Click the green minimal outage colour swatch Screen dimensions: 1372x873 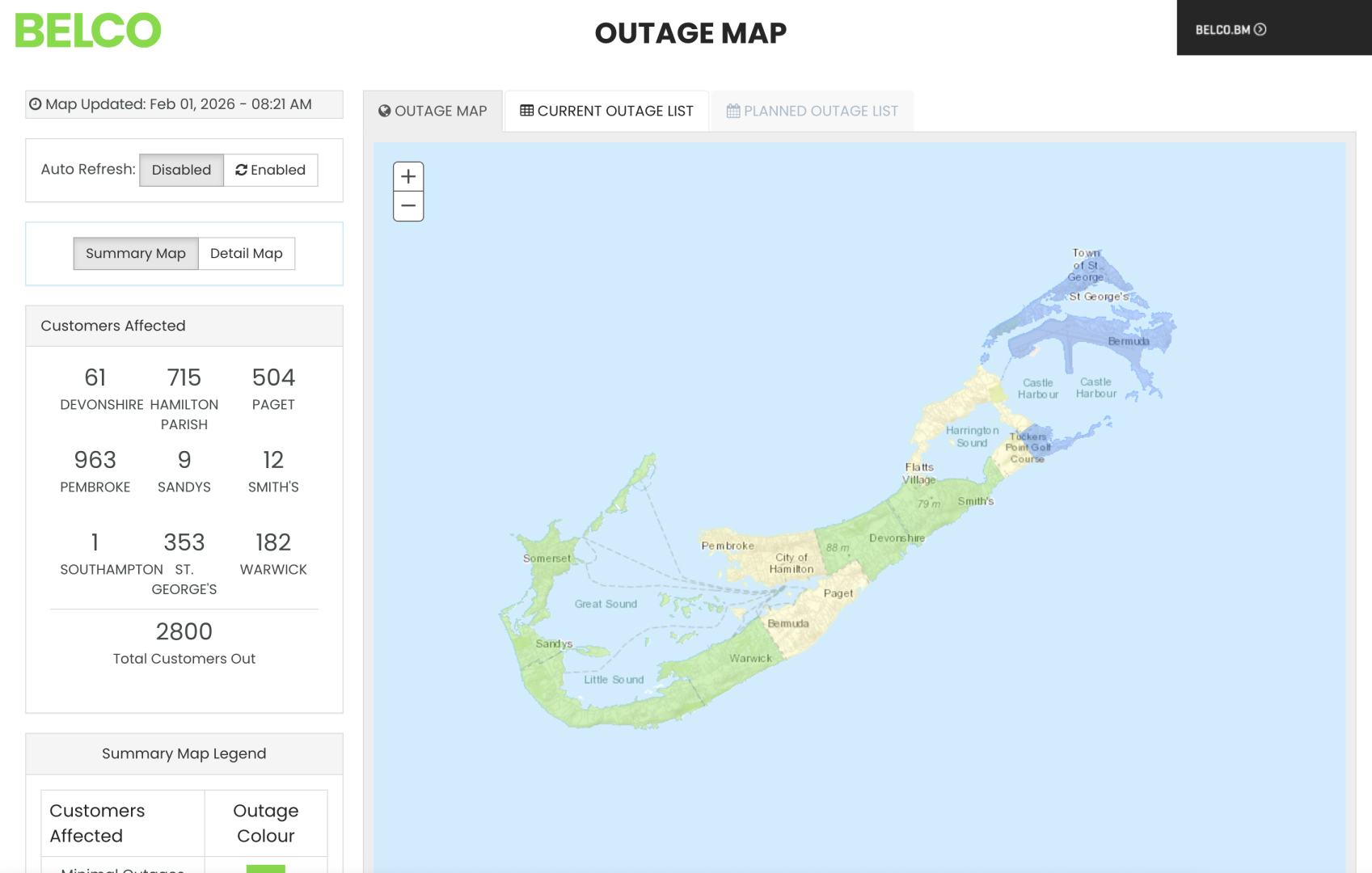(x=266, y=869)
